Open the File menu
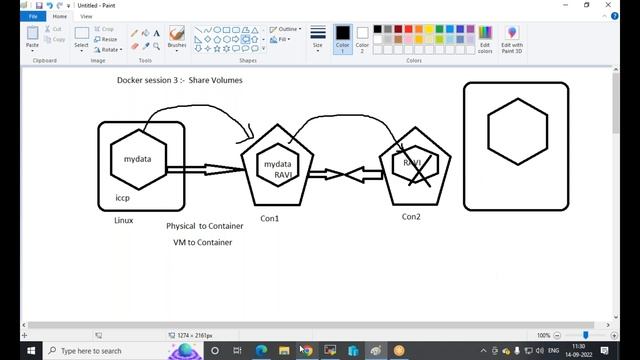Image resolution: width=640 pixels, height=360 pixels. coord(33,16)
